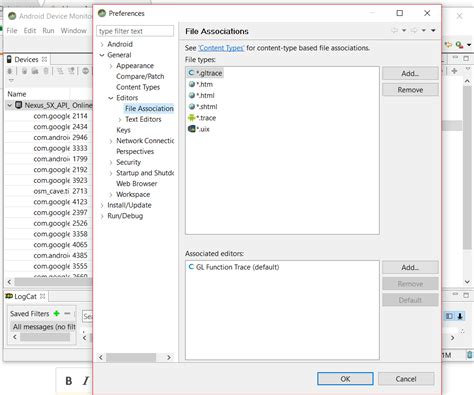This screenshot has height=395, width=474.
Task: Expand the Android preferences node
Action: coord(102,44)
